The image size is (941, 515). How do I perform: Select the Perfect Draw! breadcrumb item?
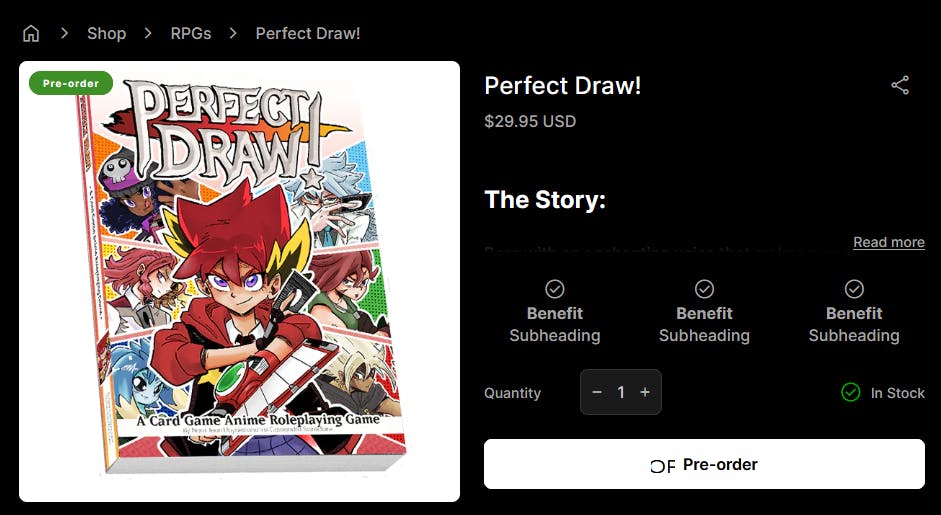[308, 34]
